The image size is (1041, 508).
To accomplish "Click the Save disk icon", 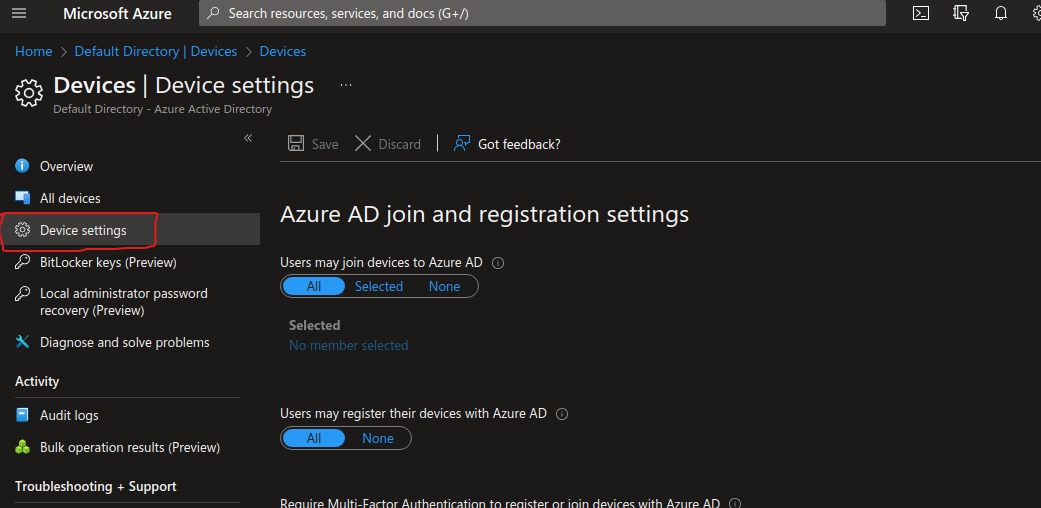I will (296, 143).
